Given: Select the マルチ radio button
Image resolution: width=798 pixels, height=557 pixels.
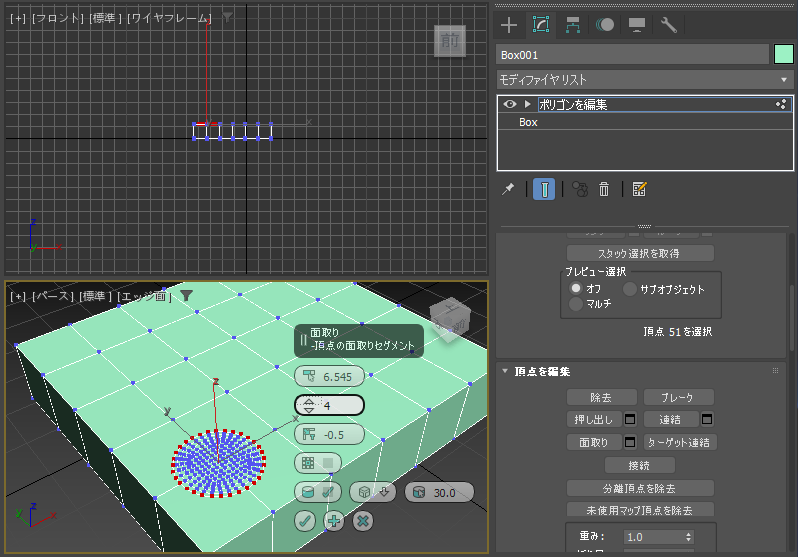Looking at the screenshot, I should coord(576,304).
